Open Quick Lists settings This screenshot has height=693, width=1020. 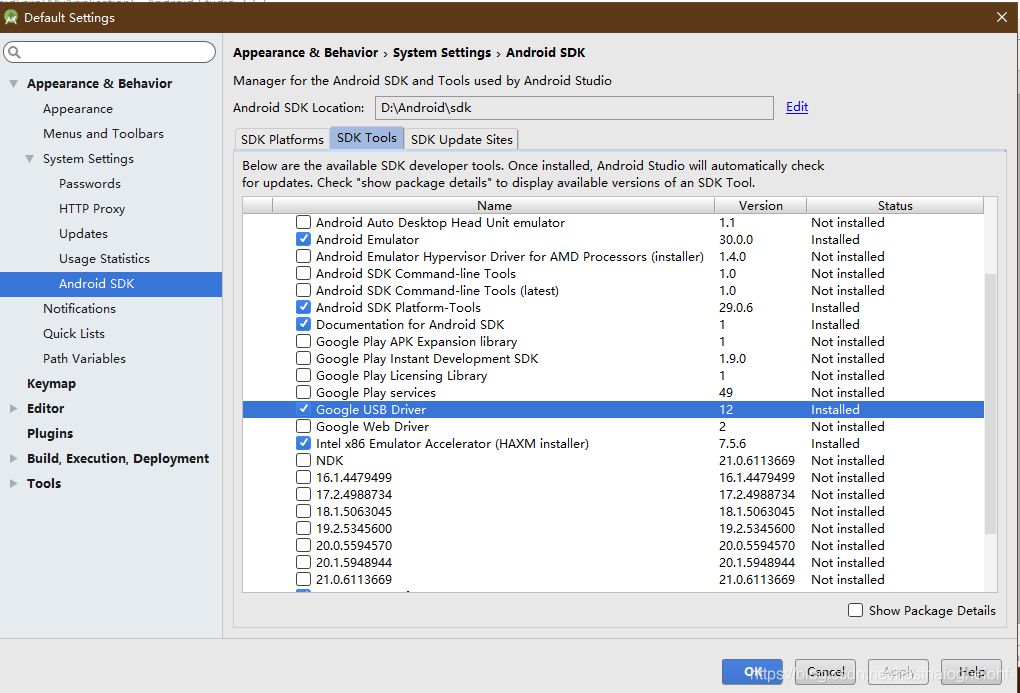(74, 333)
